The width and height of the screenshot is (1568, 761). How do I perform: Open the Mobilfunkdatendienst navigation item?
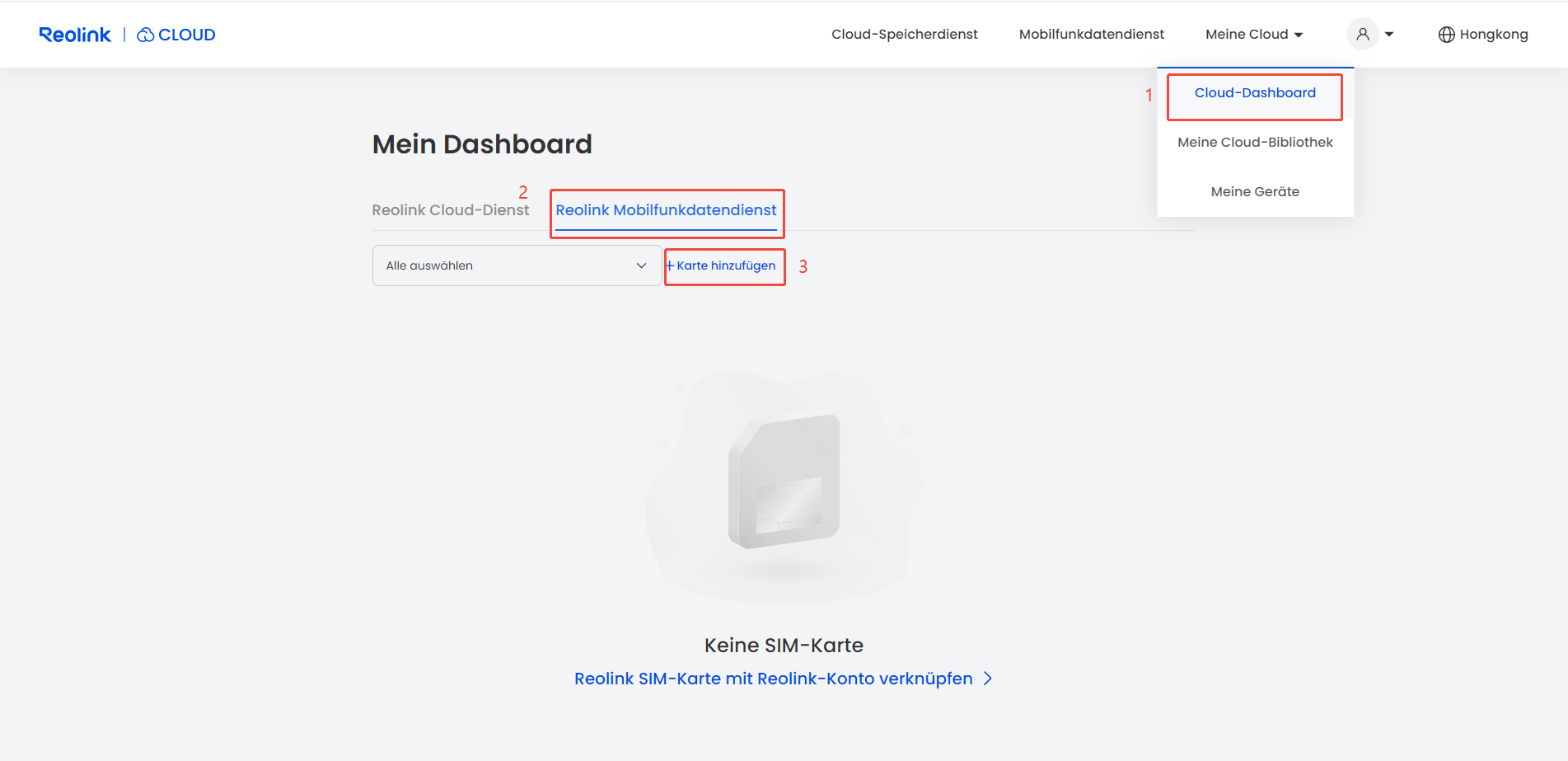(x=1091, y=34)
